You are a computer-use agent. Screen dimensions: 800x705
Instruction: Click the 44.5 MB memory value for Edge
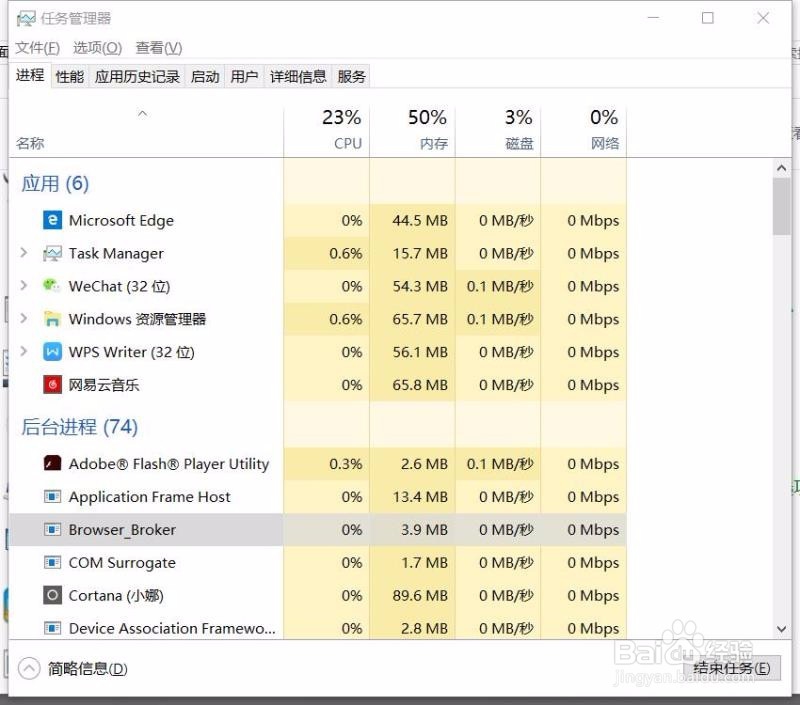point(420,220)
